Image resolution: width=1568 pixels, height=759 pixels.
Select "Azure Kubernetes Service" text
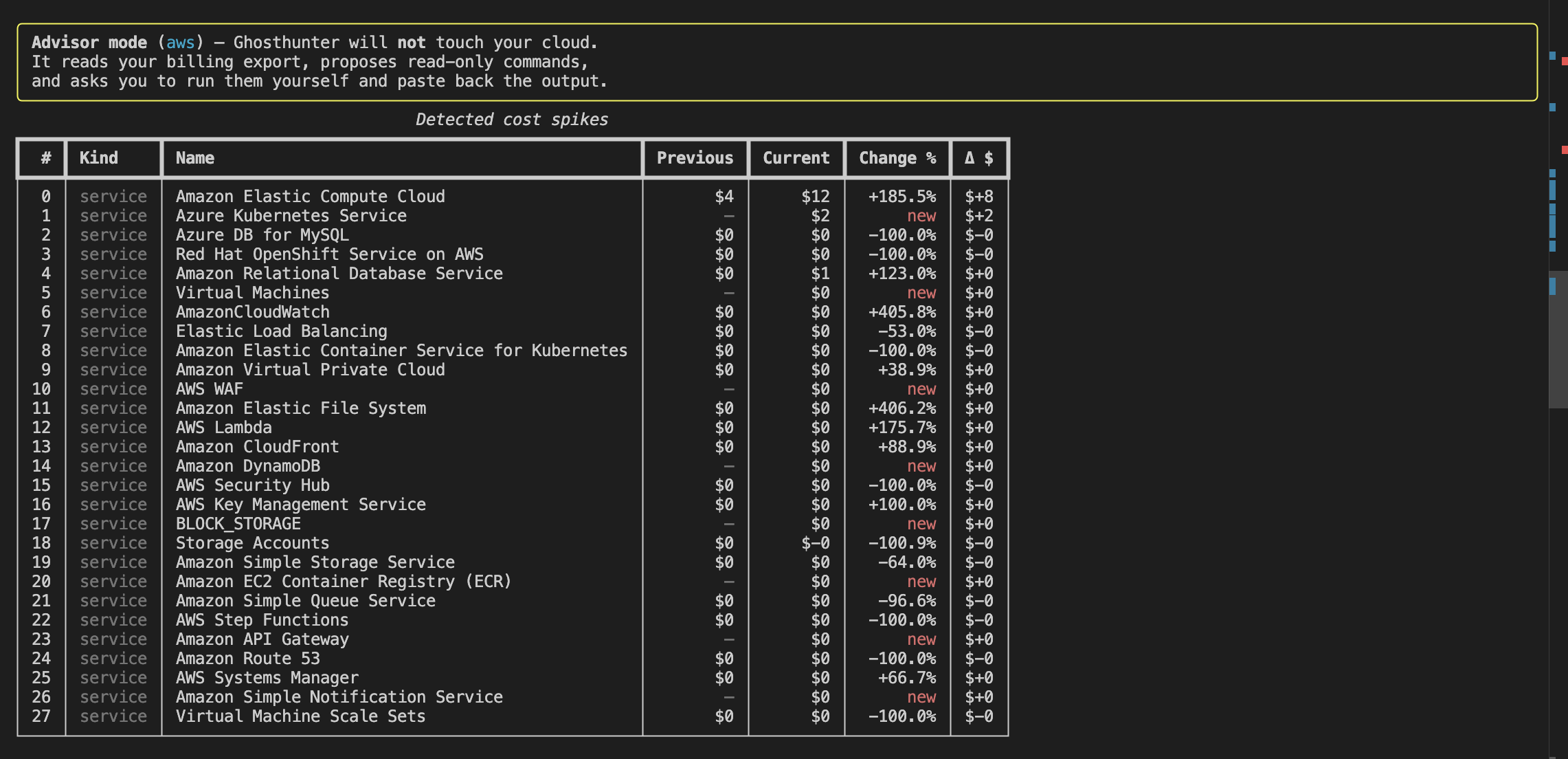point(291,216)
